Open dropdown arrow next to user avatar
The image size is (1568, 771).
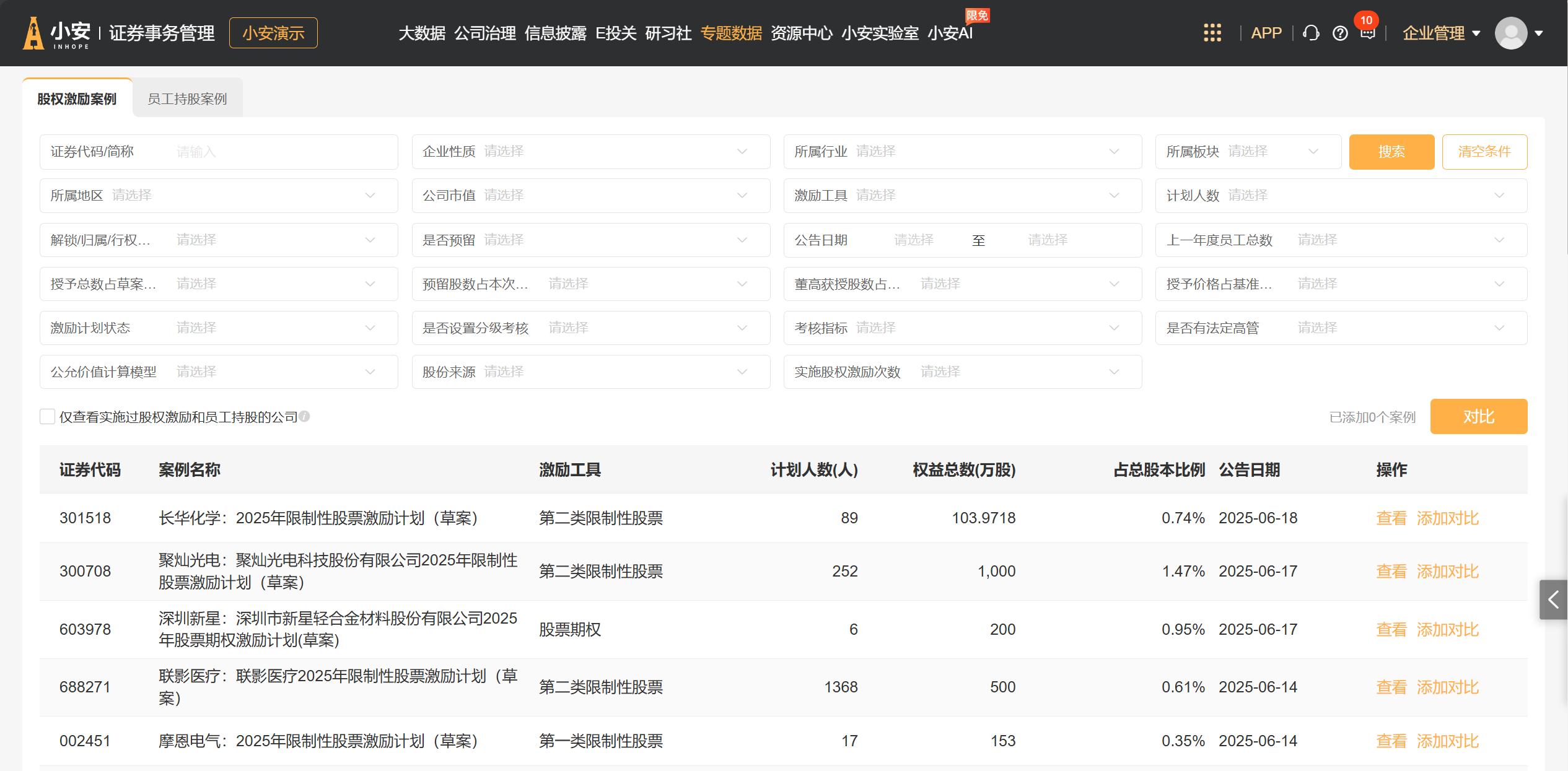(1539, 33)
